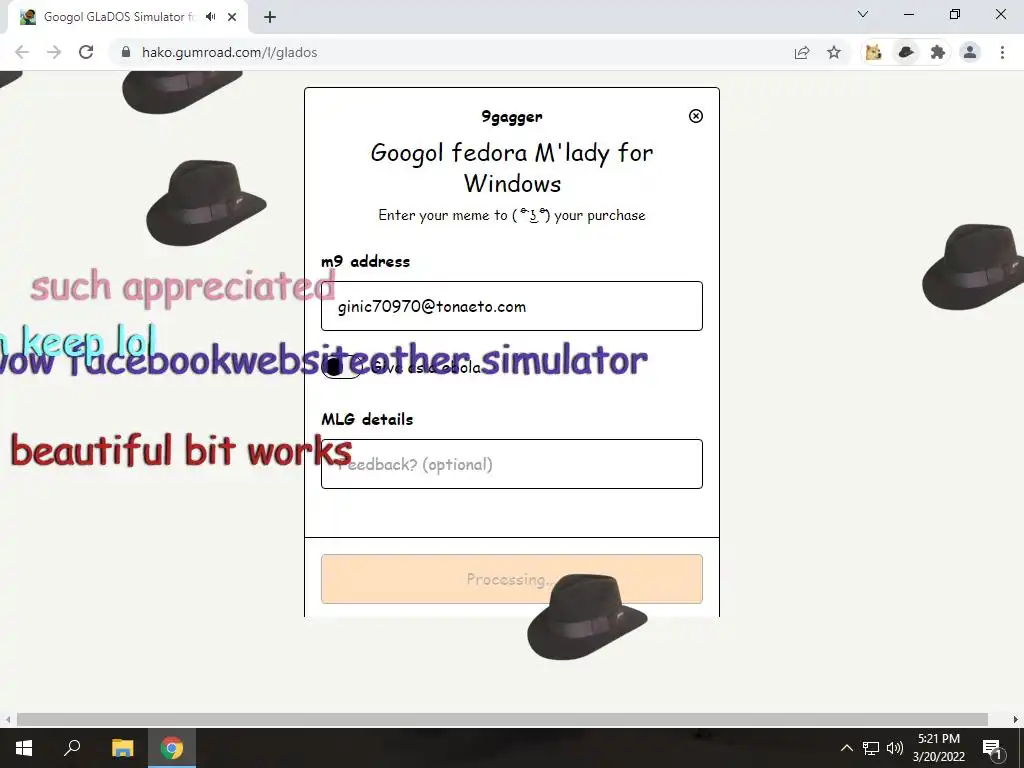
Task: Open the fedora hat extension icon
Action: pyautogui.click(x=906, y=52)
